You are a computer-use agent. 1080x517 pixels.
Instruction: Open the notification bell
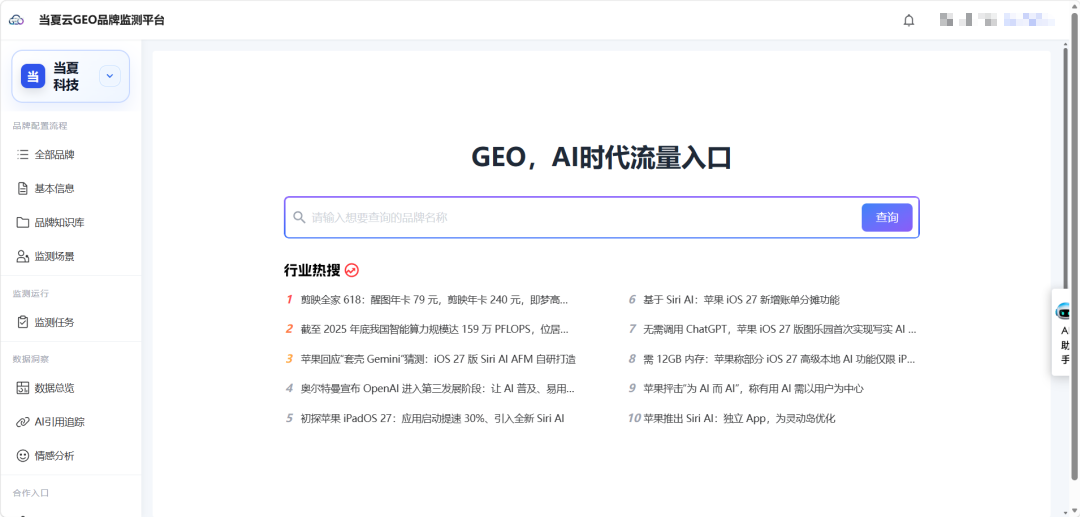908,20
